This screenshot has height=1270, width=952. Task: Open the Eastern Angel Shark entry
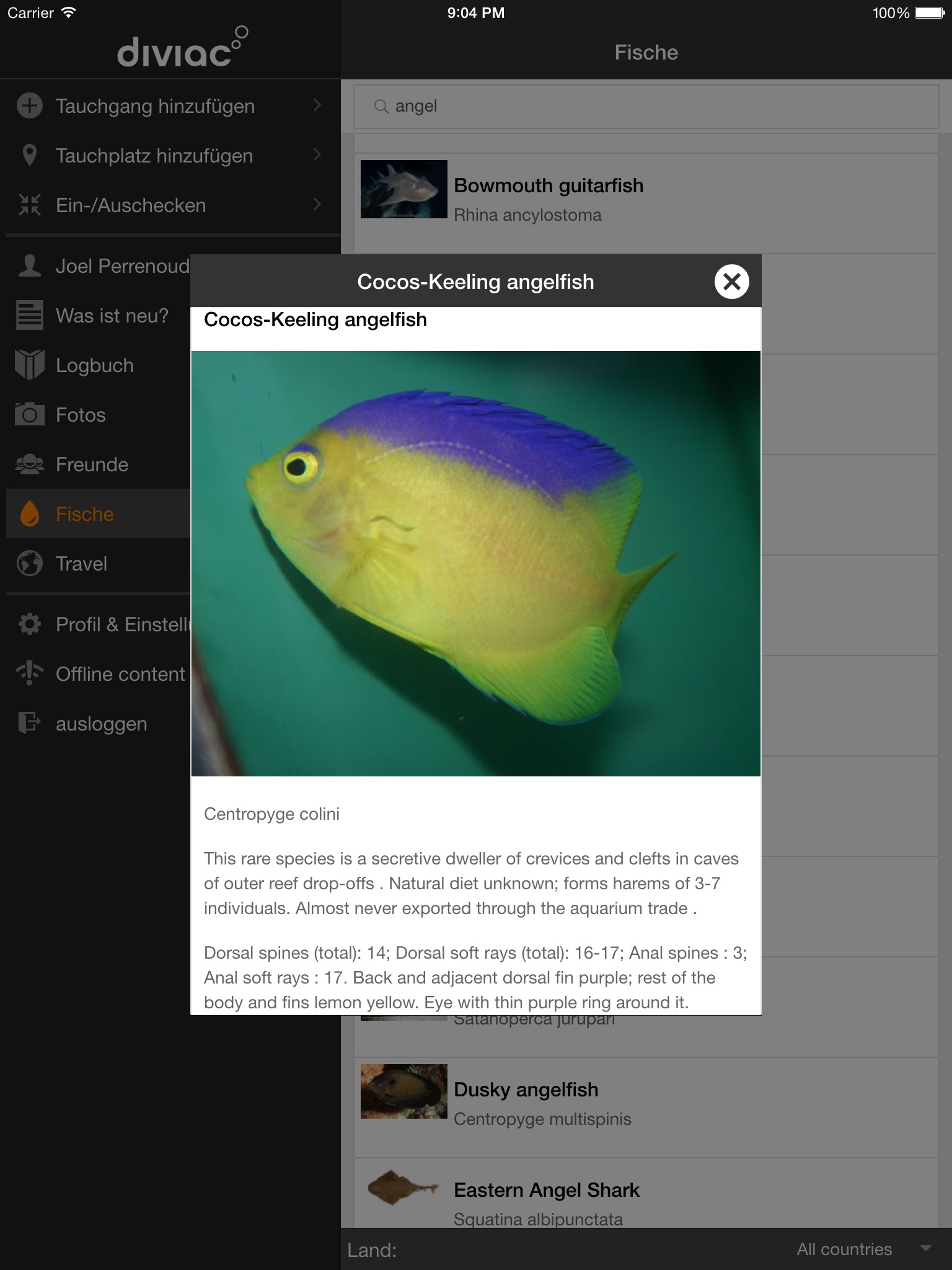coord(646,1193)
